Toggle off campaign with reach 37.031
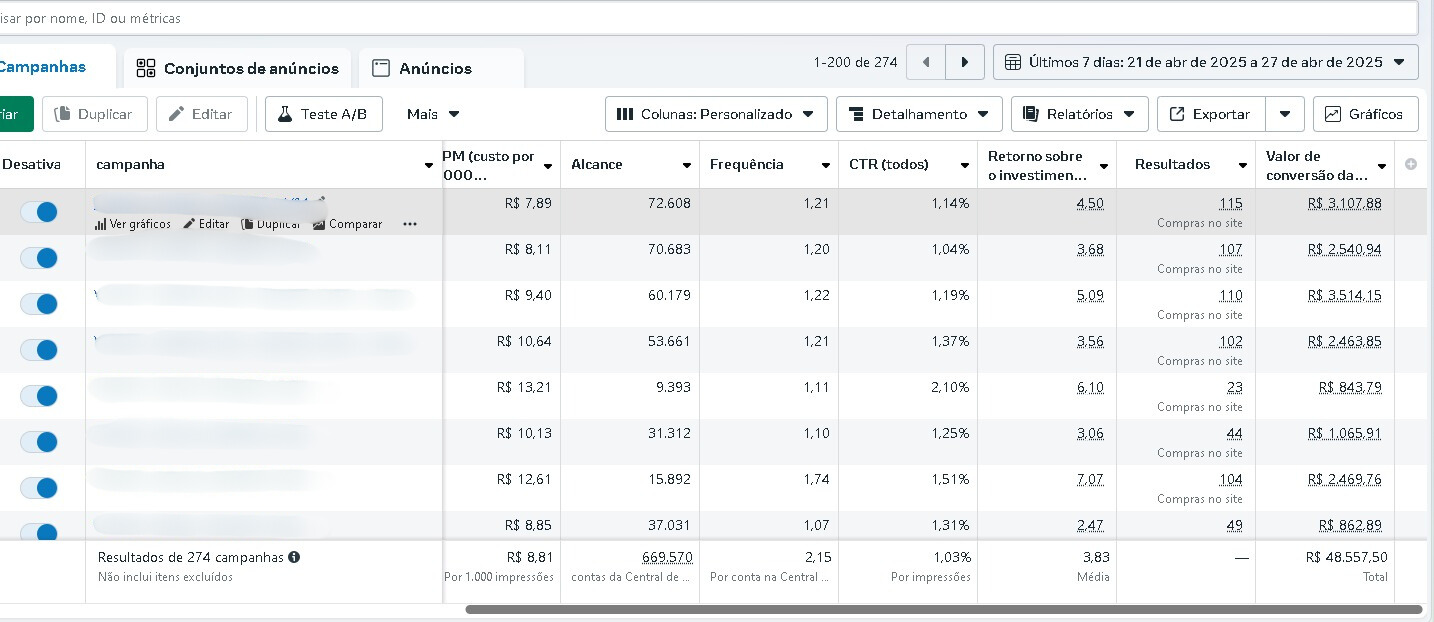This screenshot has height=622, width=1434. [x=40, y=531]
